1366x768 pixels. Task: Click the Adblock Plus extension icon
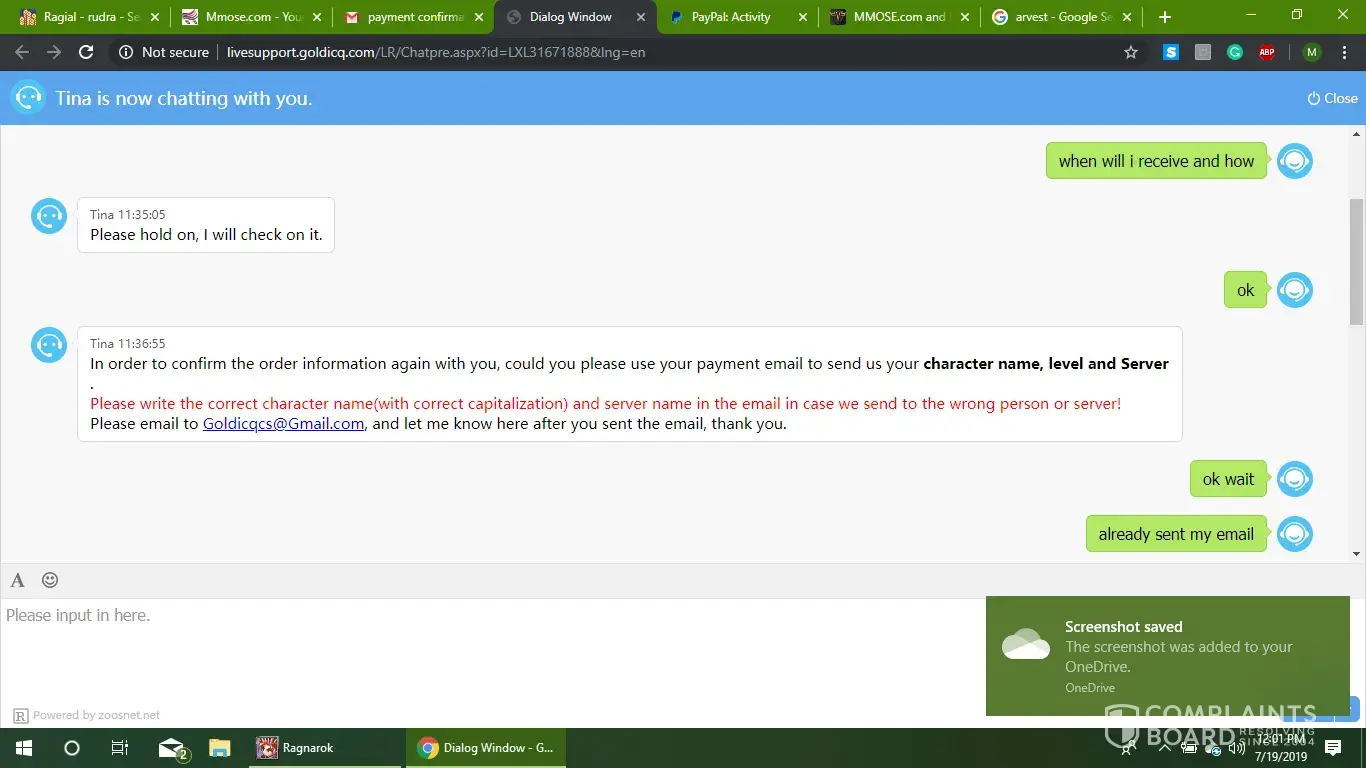coord(1267,52)
